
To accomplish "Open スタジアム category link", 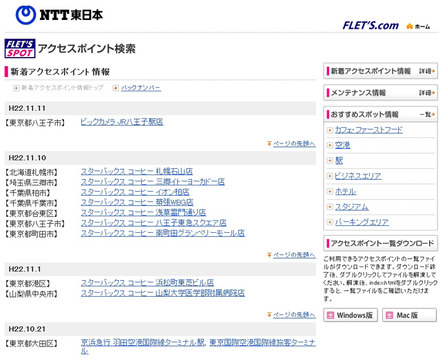I will point(352,207).
